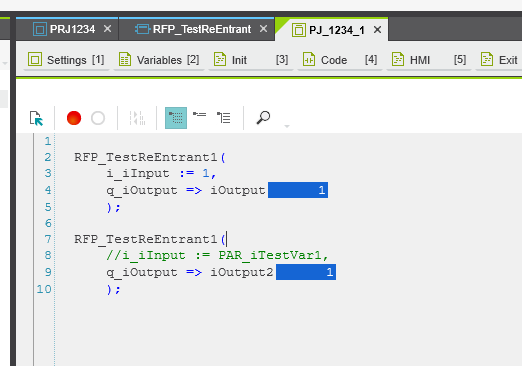Image resolution: width=522 pixels, height=366 pixels.
Task: Click the iOutput2 variable on line 9
Action: 242,272
